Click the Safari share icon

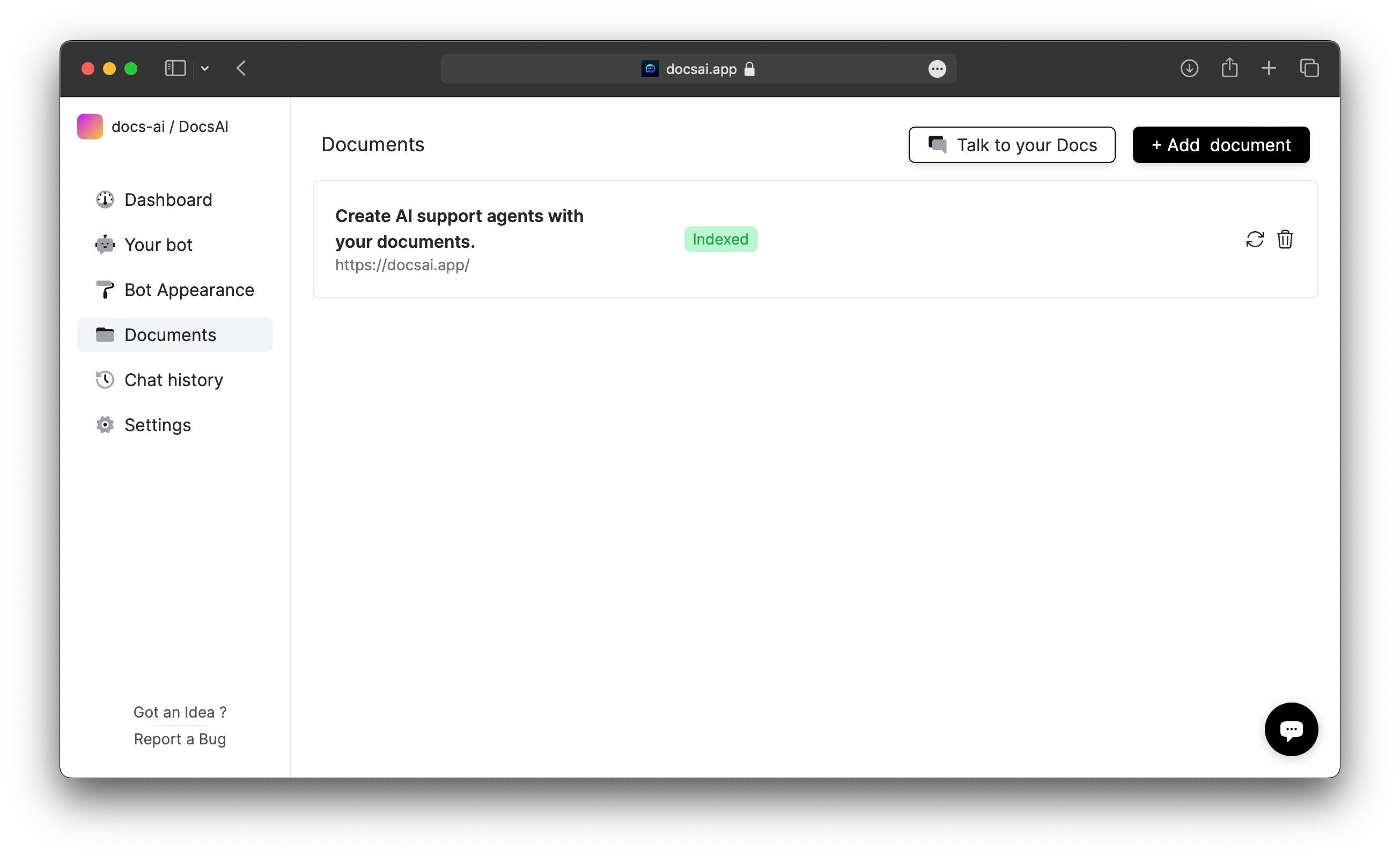[1229, 68]
